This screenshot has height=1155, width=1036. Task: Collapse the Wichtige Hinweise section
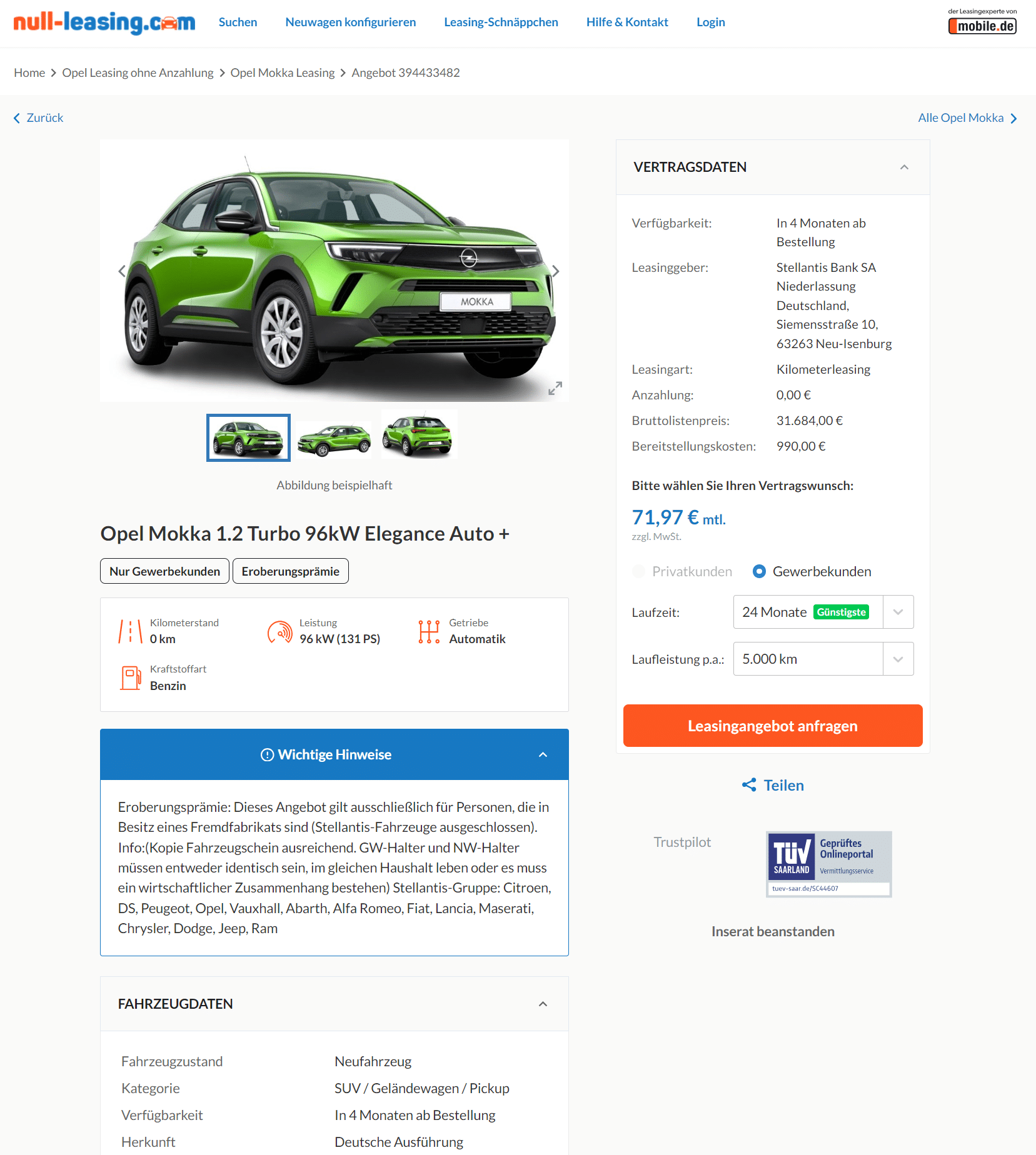pyautogui.click(x=543, y=754)
